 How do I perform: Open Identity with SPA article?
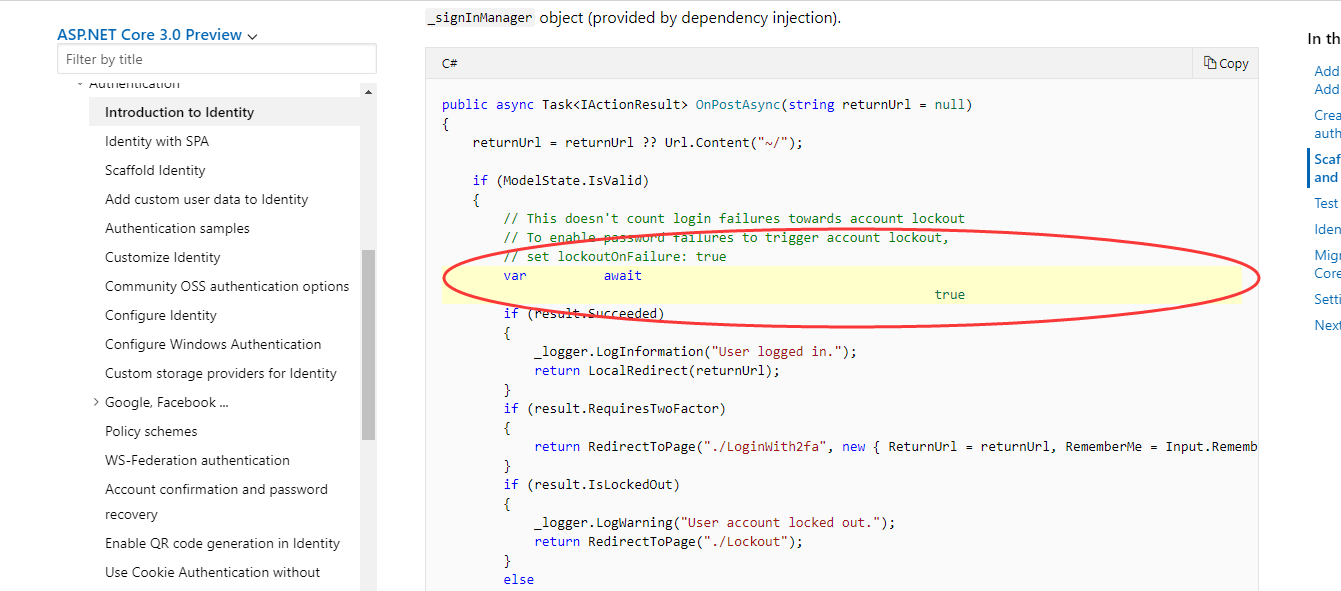pyautogui.click(x=157, y=141)
